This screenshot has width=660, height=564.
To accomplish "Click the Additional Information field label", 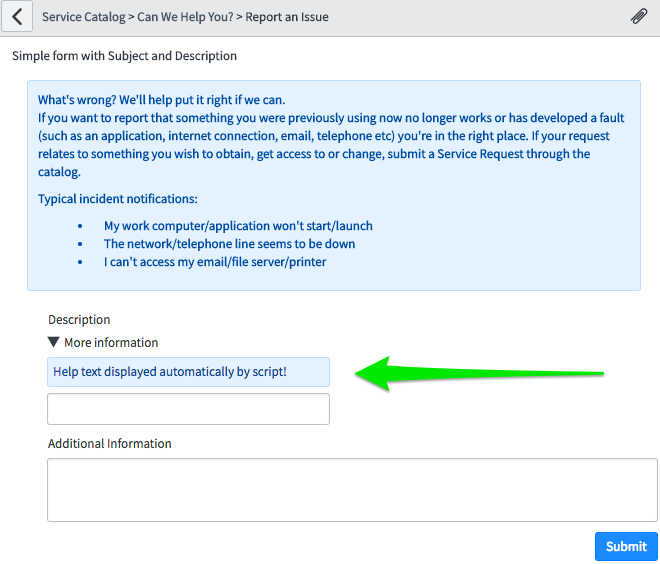I will pyautogui.click(x=110, y=444).
